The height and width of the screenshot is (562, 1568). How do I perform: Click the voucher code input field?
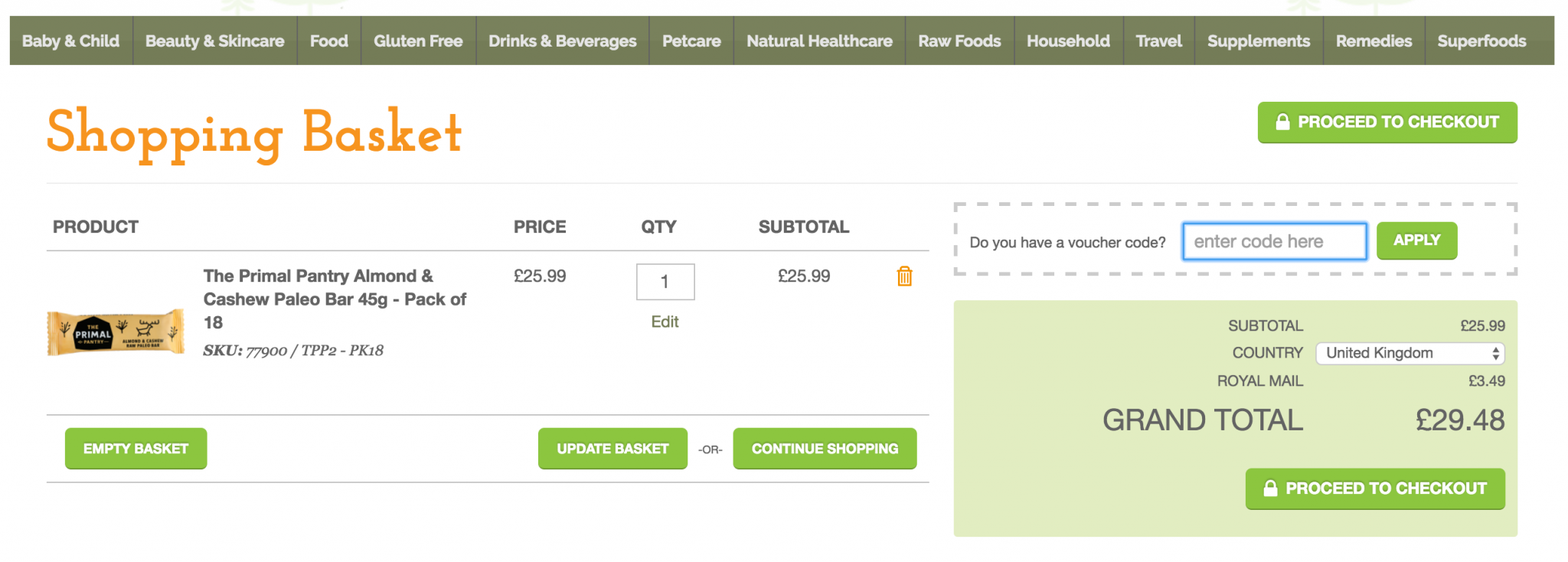coord(1274,242)
